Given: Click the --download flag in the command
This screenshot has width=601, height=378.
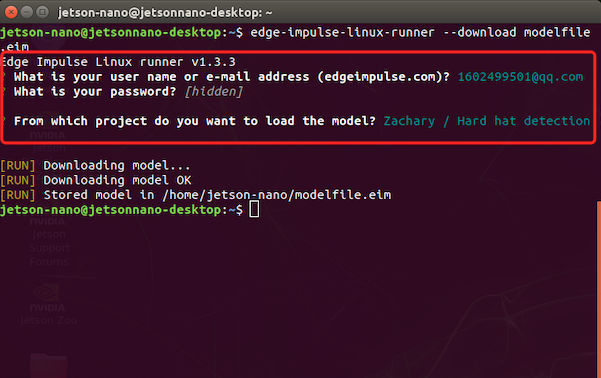Looking at the screenshot, I should coord(479,32).
